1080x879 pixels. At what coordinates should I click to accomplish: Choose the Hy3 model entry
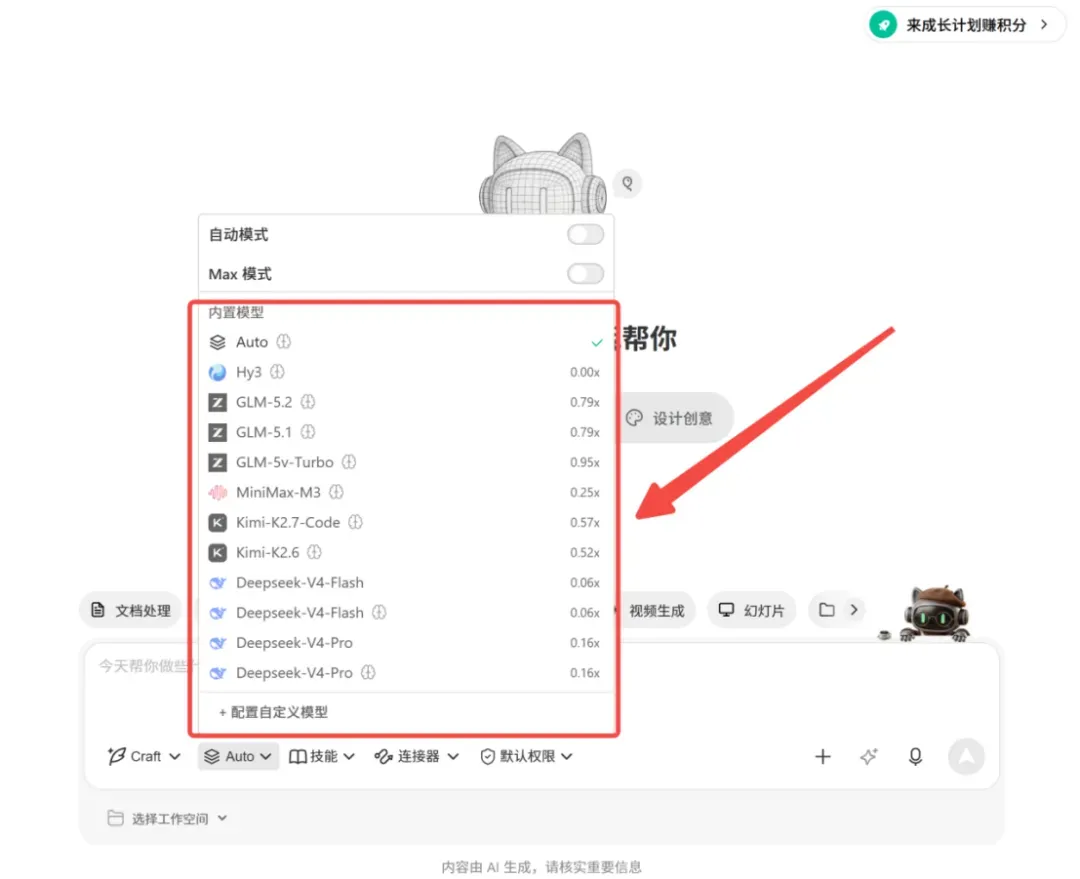click(x=406, y=372)
